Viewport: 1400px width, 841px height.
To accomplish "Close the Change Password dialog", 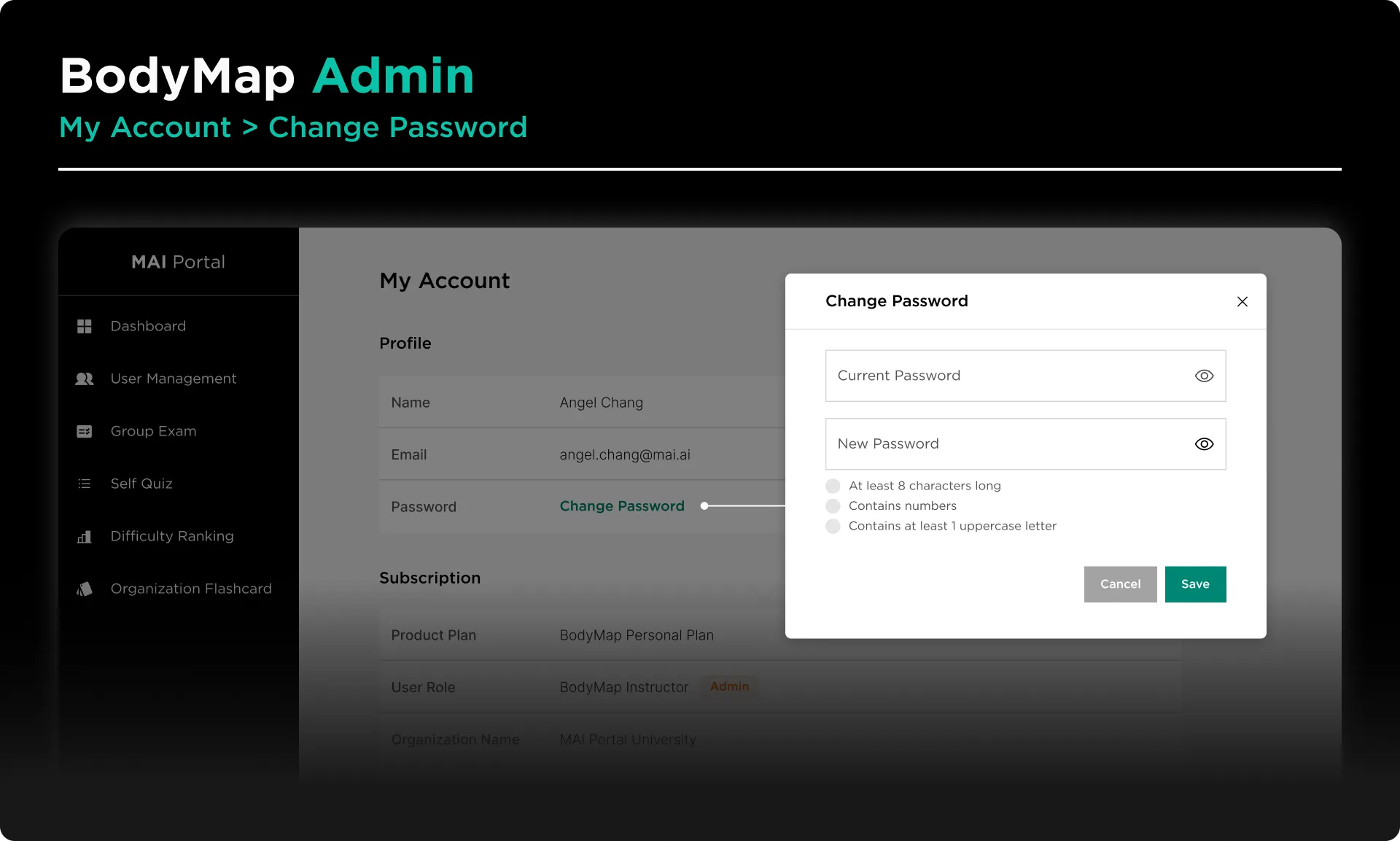I will tap(1242, 301).
